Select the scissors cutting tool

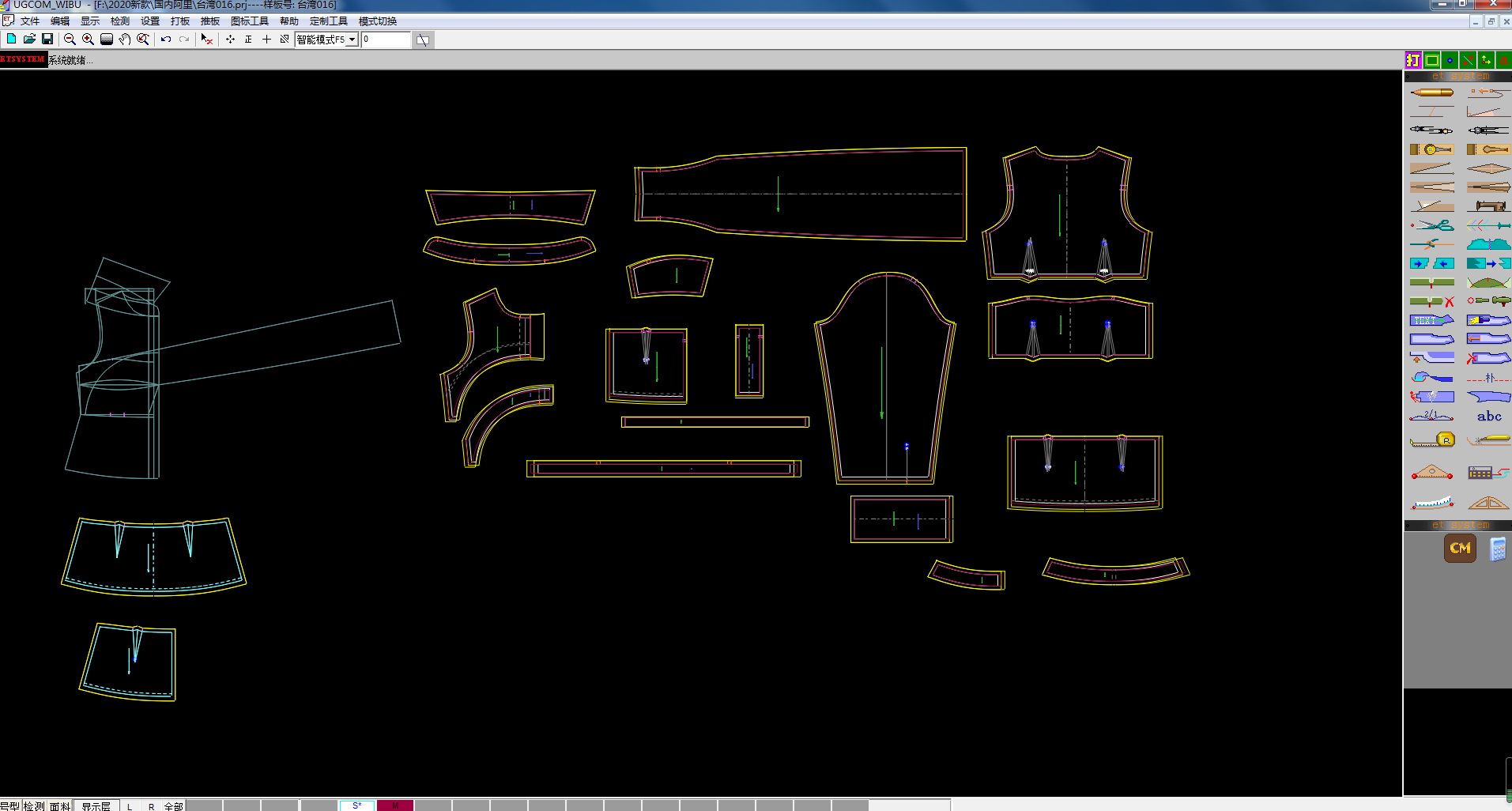(x=1431, y=225)
